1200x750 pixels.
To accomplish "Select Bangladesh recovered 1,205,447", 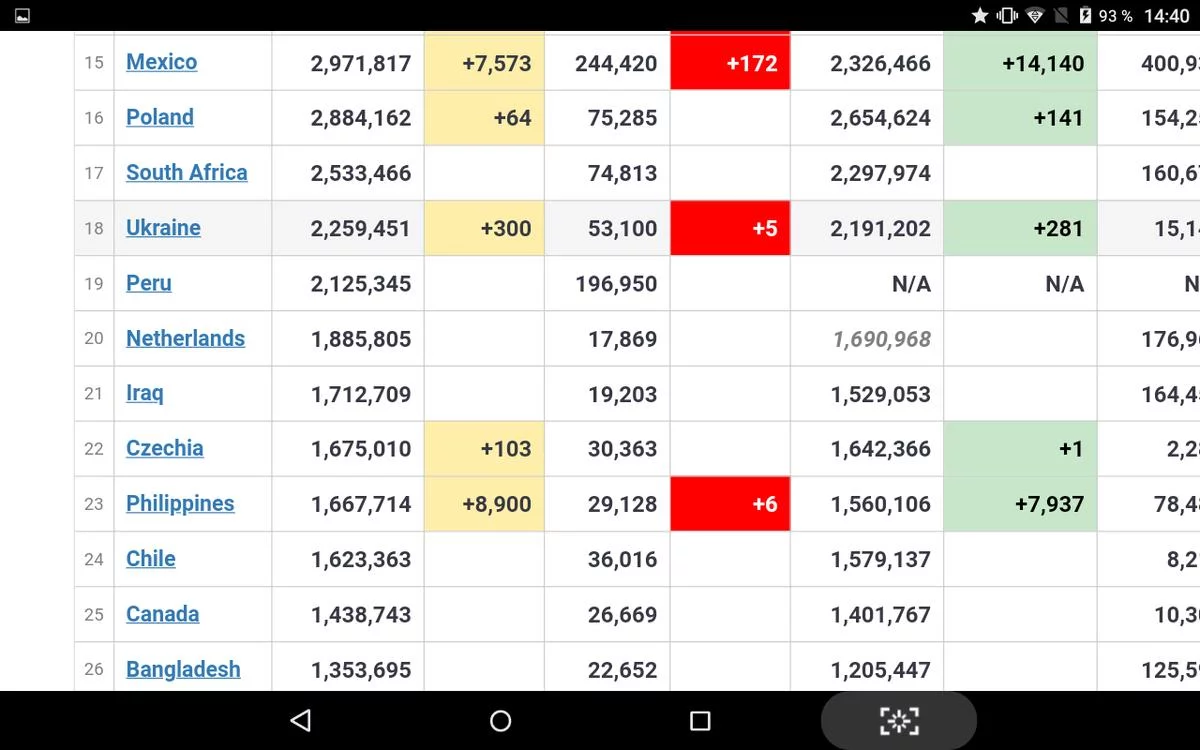I will (x=881, y=670).
